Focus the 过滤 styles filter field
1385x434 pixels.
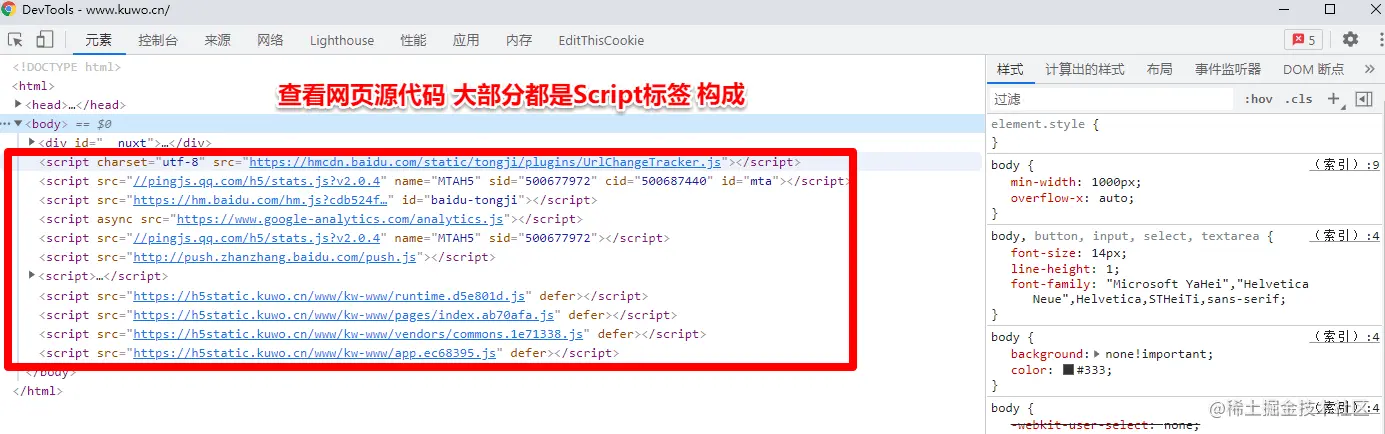pos(1111,99)
